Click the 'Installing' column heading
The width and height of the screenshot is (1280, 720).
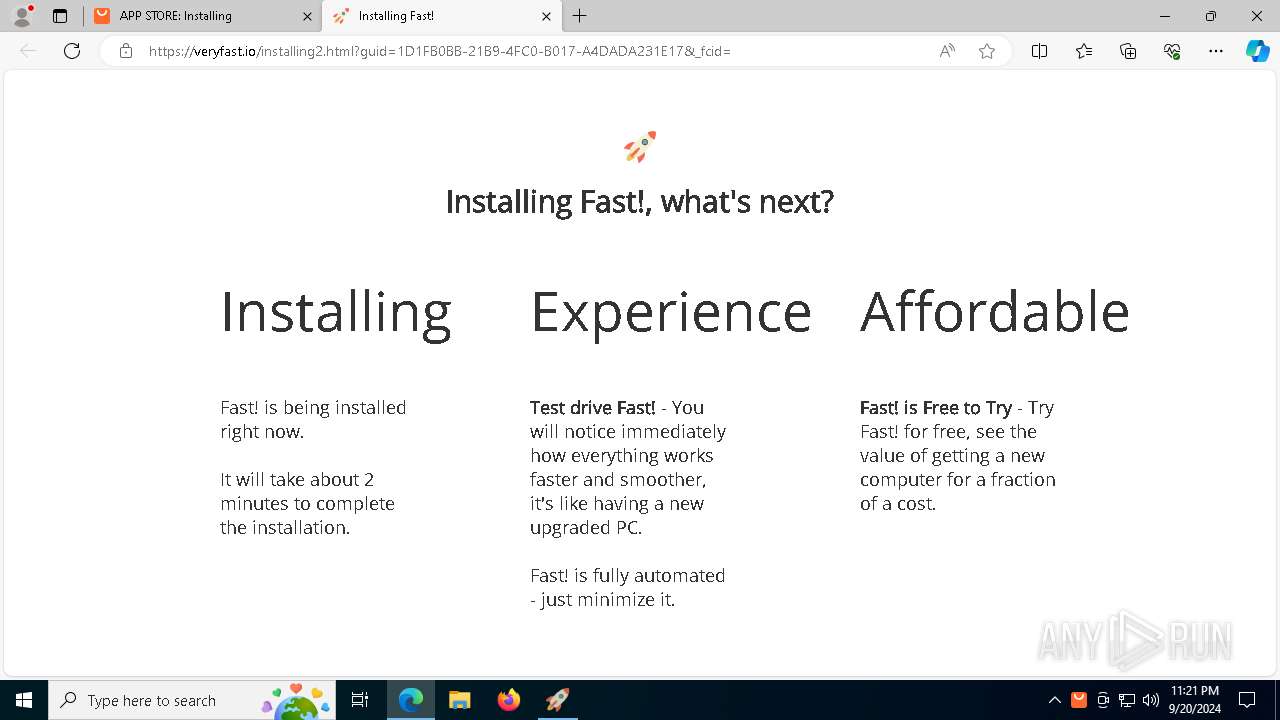point(336,313)
